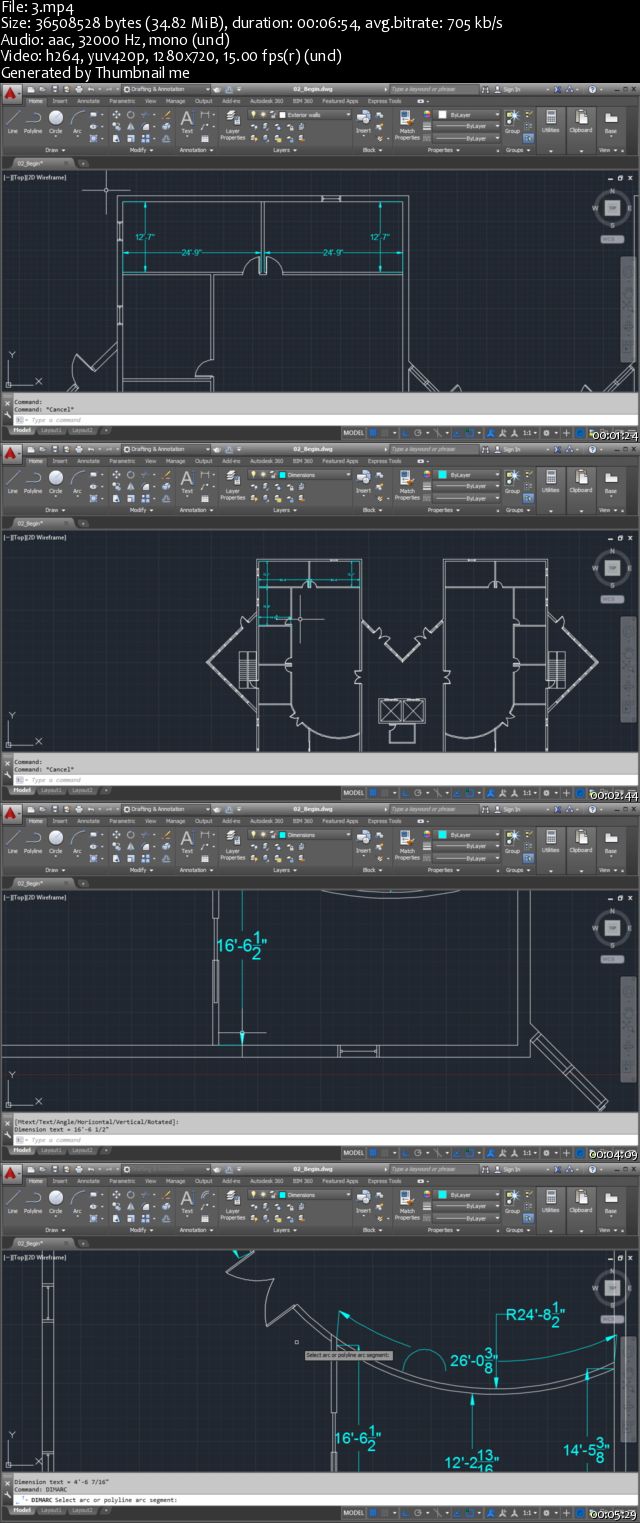Click the 14'-5 3/8" dimension text
The image size is (640, 1523).
click(x=586, y=1450)
